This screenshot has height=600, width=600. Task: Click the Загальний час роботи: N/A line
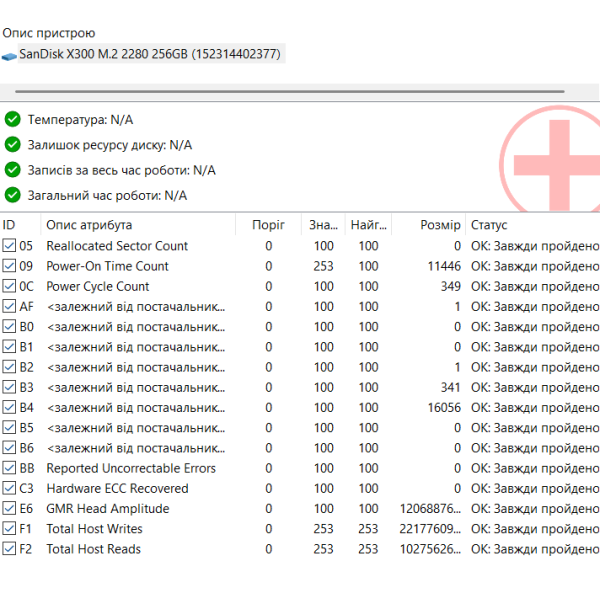(x=107, y=196)
